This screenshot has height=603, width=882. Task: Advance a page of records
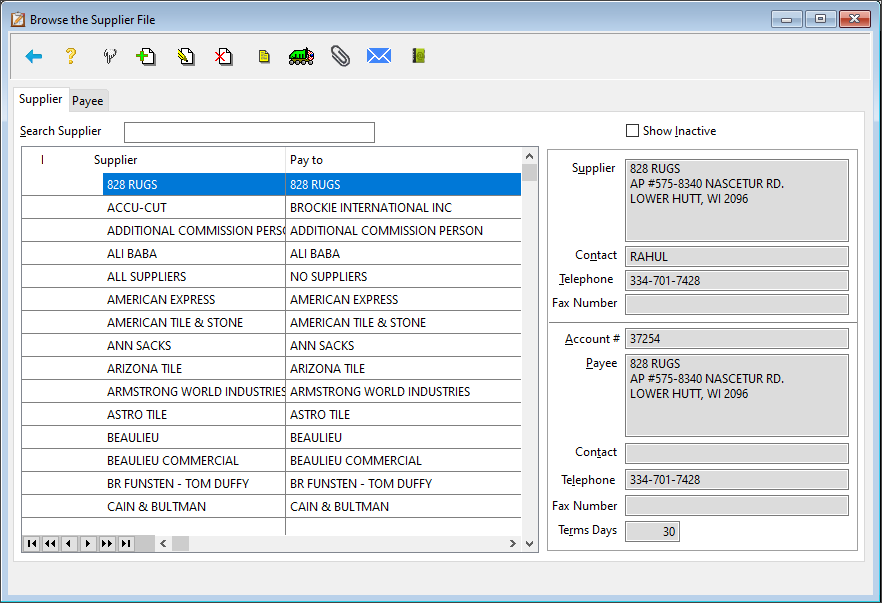point(107,543)
